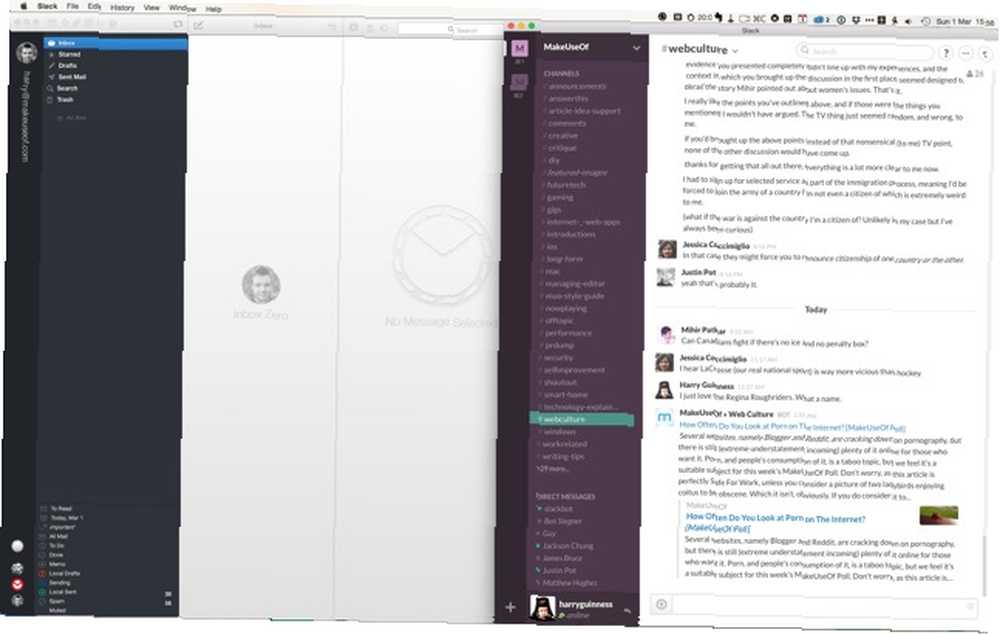This screenshot has height=635, width=1000.
Task: Click Jessica Cccimiglio's avatar in today's messages
Action: coord(665,362)
